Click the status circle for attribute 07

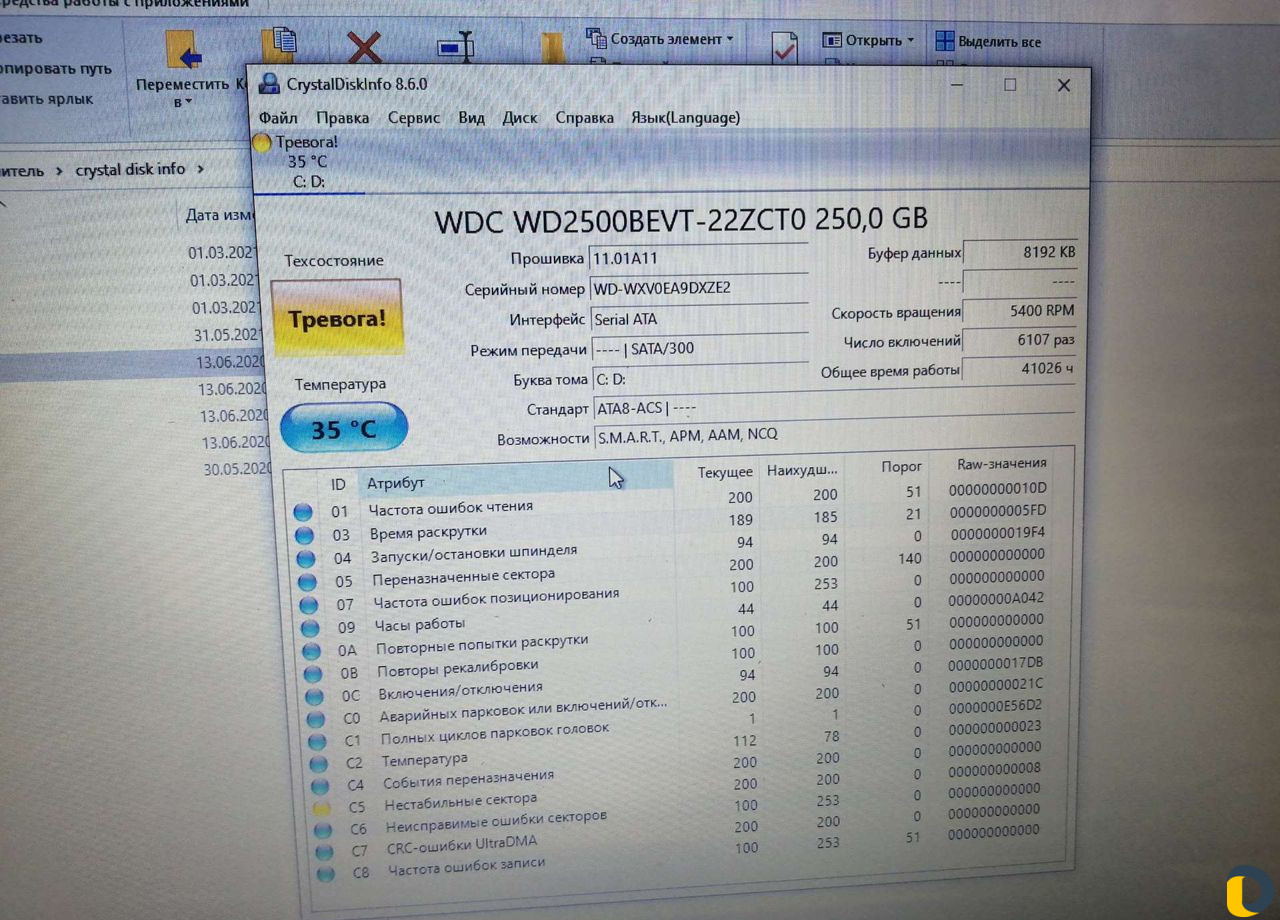[x=309, y=605]
